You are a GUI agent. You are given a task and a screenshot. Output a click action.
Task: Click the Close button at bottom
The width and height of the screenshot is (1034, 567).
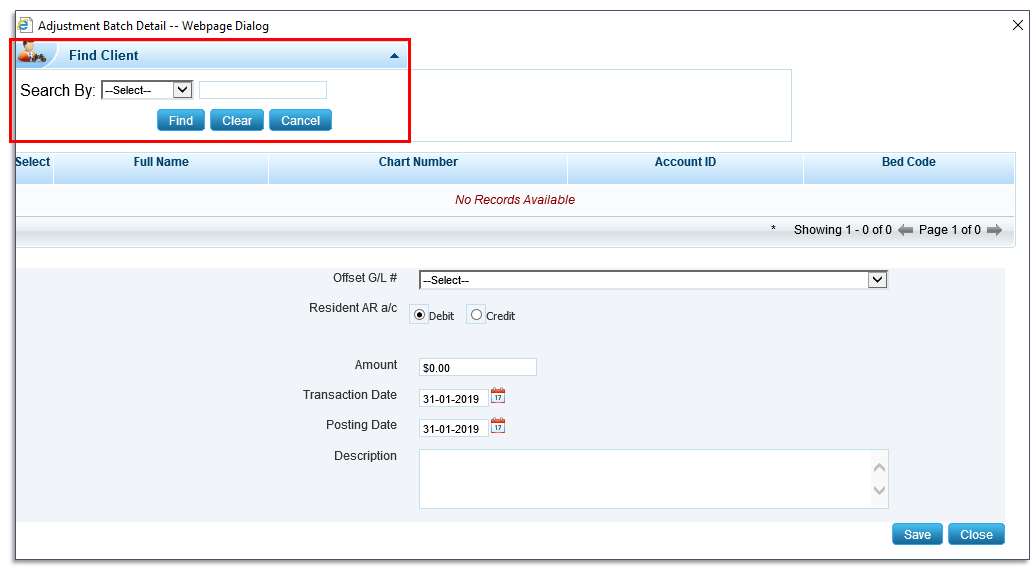[x=976, y=534]
